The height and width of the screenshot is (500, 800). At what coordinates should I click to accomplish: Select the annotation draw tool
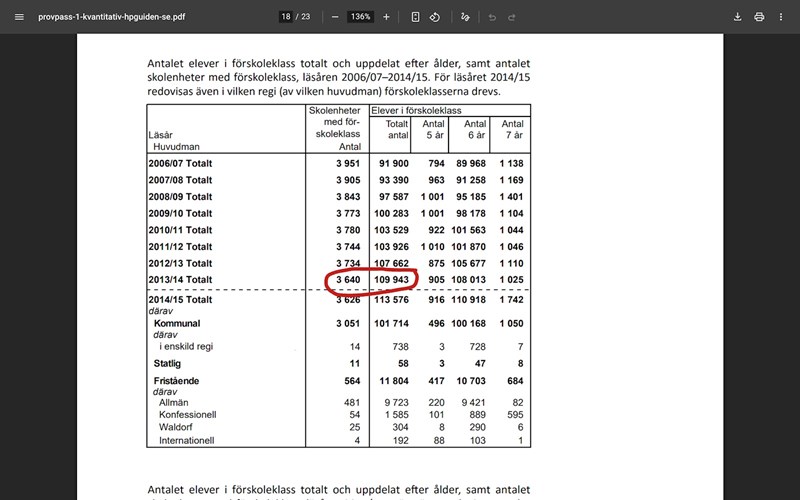465,17
